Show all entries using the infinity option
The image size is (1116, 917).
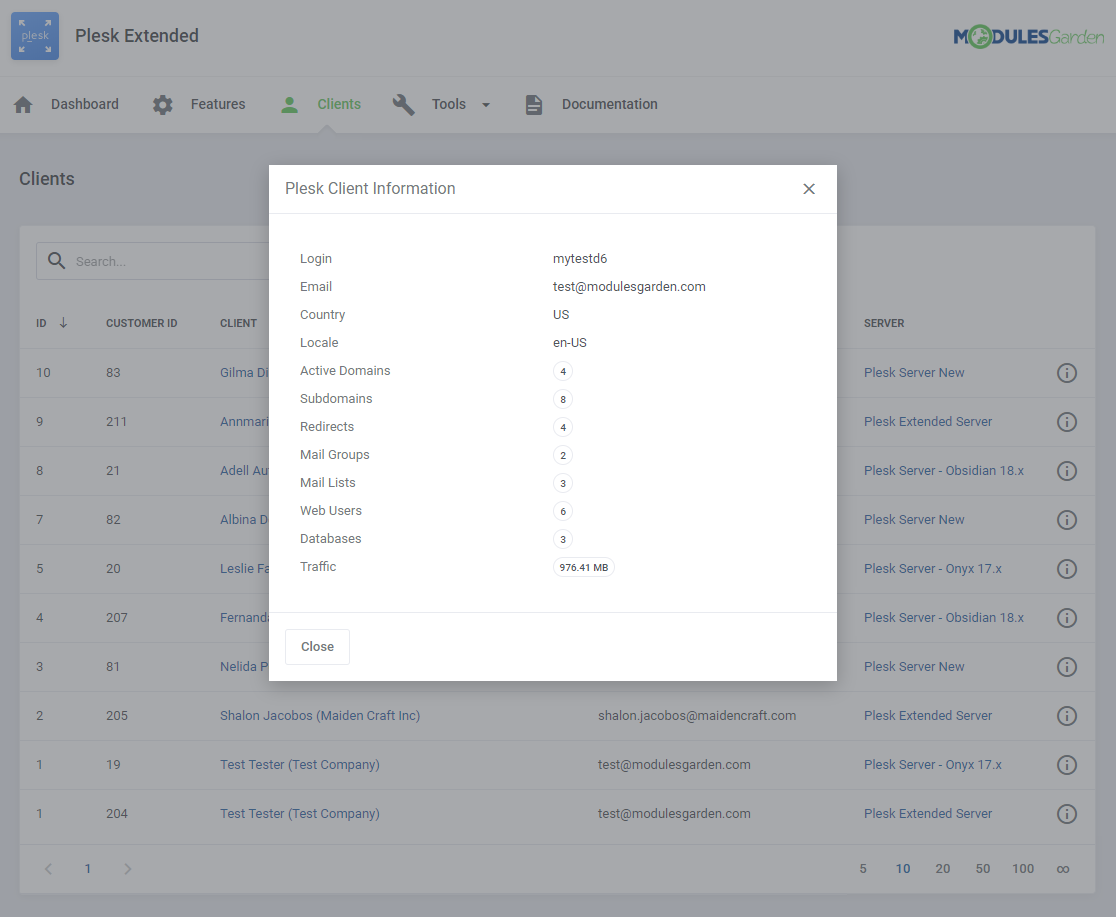tap(1063, 868)
